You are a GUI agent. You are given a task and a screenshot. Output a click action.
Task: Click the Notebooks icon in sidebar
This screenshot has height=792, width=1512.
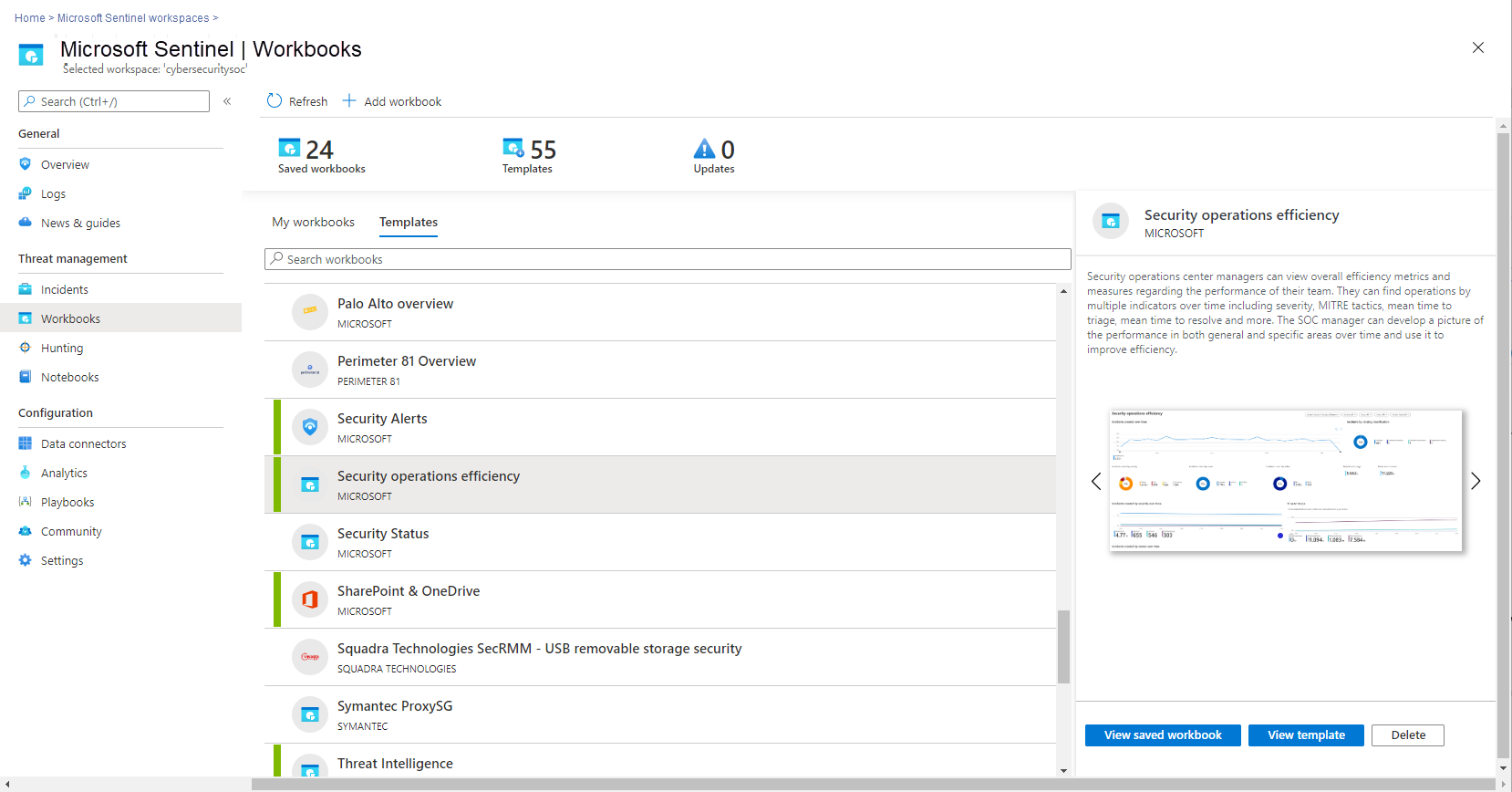pos(26,377)
